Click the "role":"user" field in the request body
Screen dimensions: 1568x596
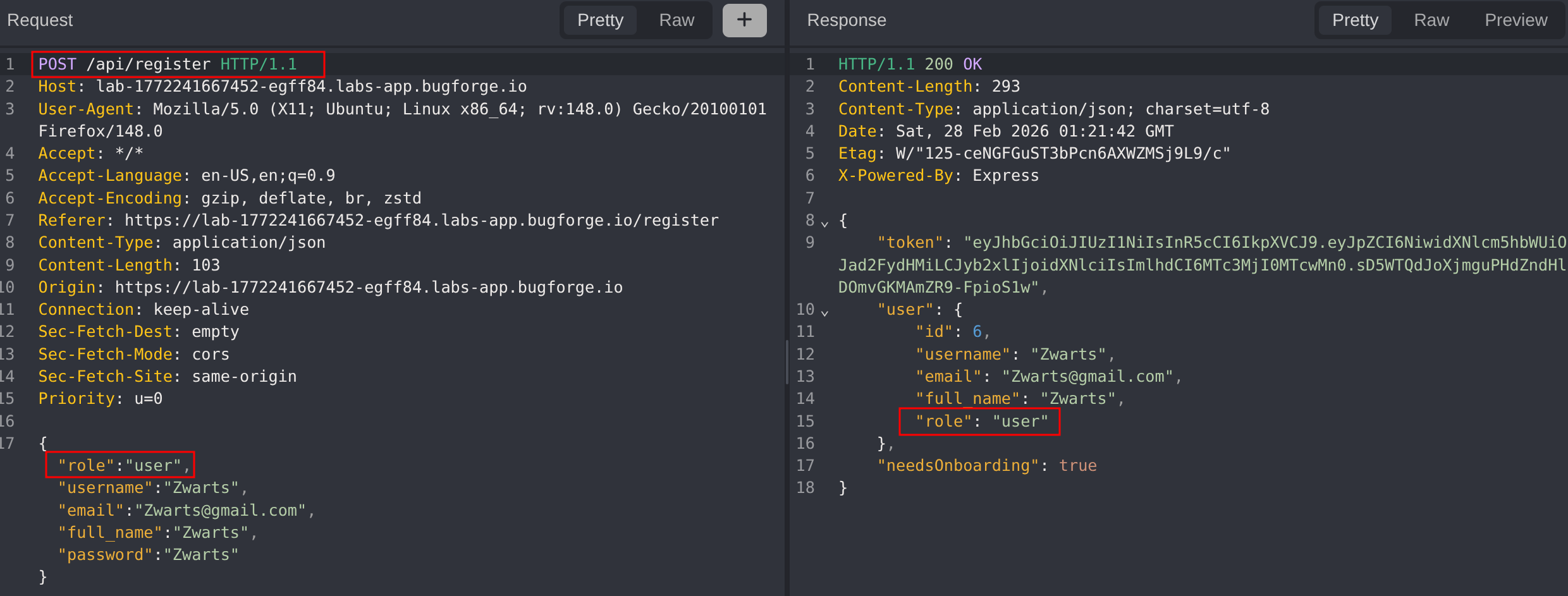click(x=120, y=466)
